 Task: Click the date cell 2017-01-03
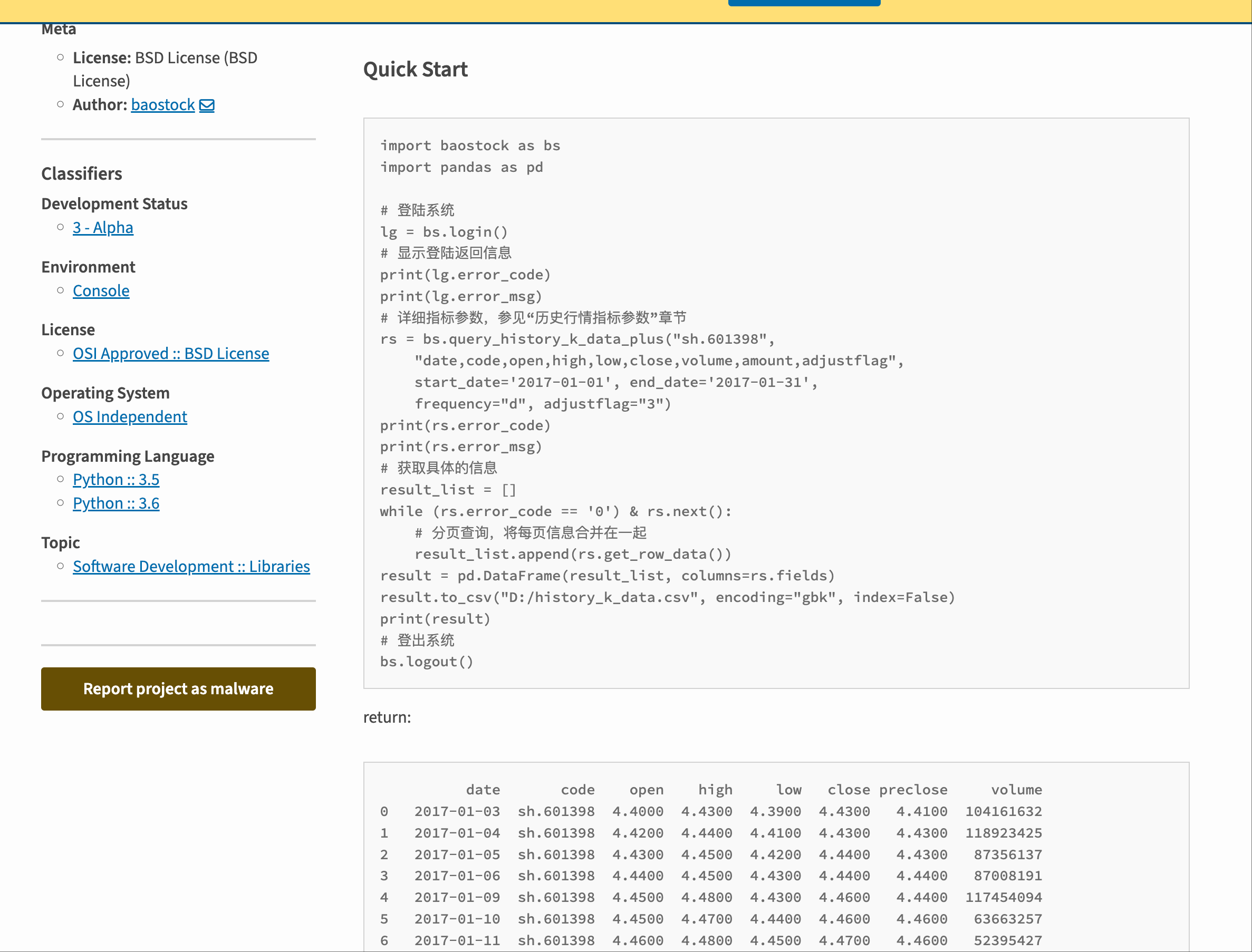point(457,811)
